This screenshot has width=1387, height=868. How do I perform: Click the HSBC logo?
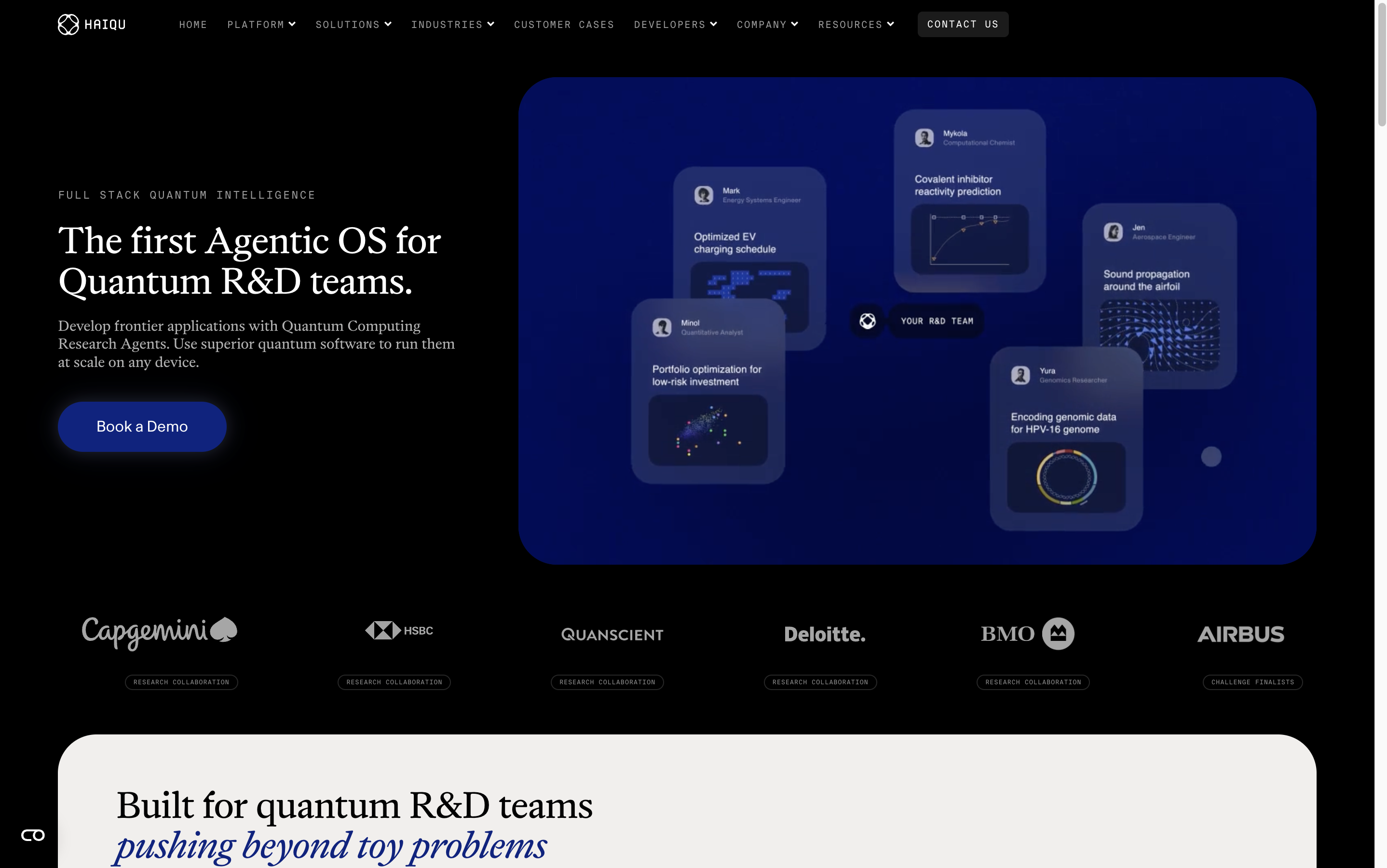(399, 630)
